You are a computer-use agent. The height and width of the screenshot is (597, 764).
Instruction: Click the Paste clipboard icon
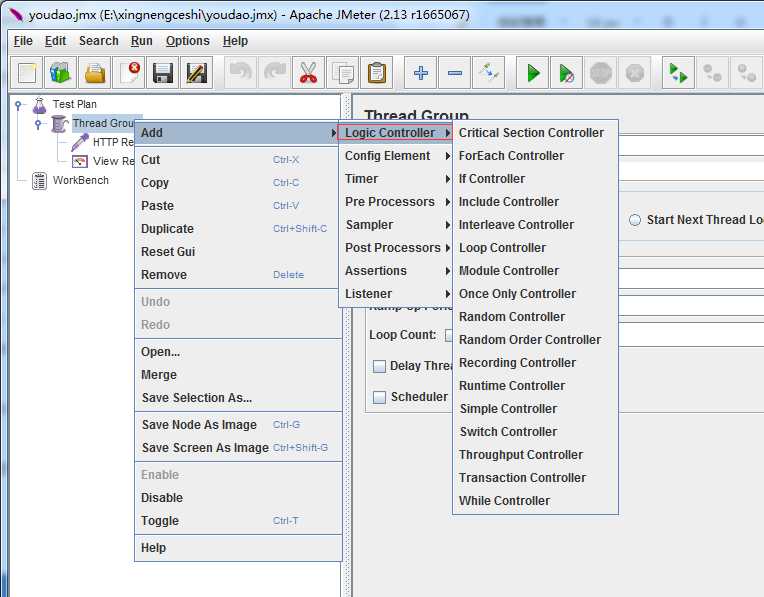pyautogui.click(x=377, y=73)
